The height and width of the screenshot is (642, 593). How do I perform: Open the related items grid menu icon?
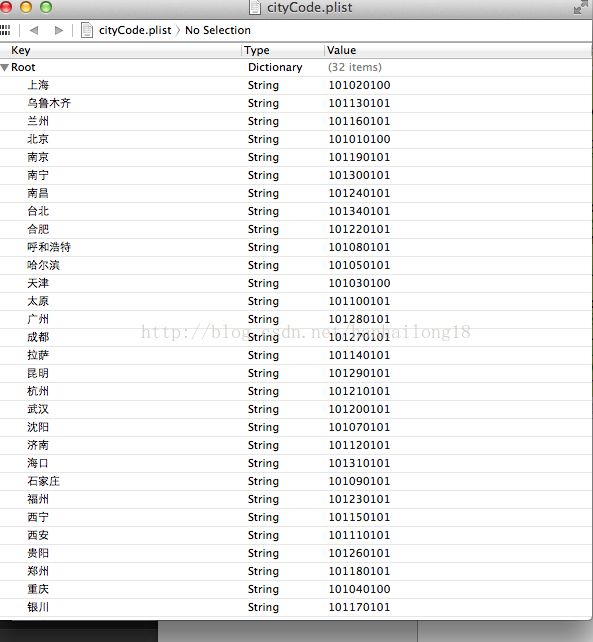click(5, 30)
